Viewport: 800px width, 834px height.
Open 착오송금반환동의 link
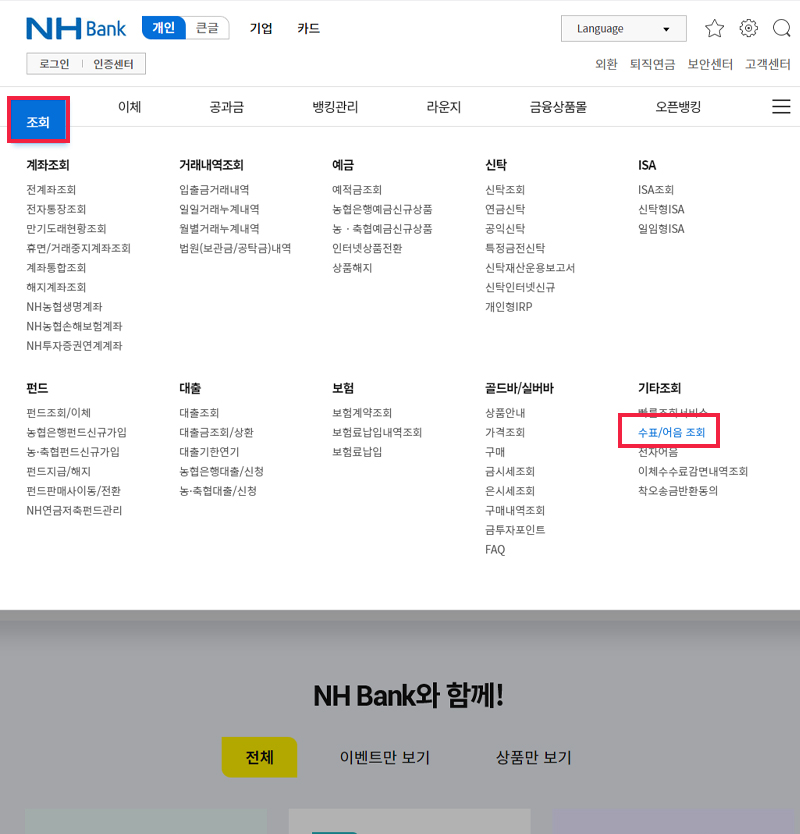678,491
